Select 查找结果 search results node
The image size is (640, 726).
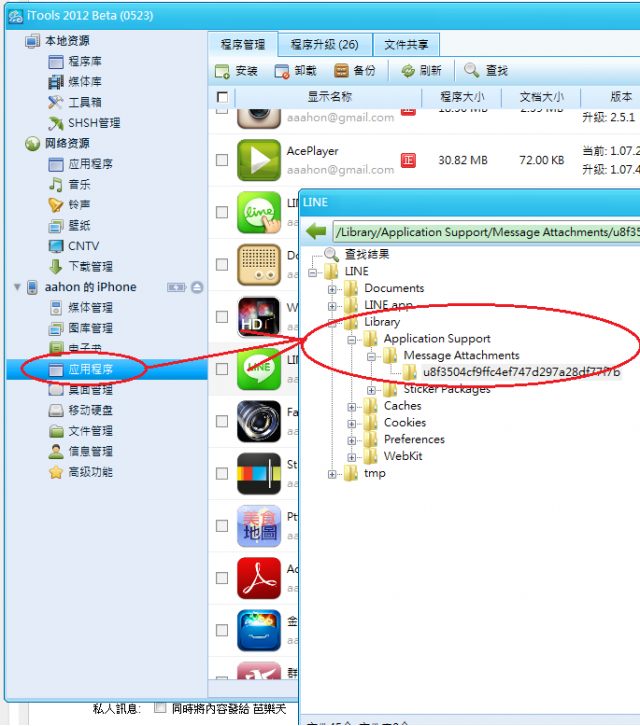click(x=357, y=254)
